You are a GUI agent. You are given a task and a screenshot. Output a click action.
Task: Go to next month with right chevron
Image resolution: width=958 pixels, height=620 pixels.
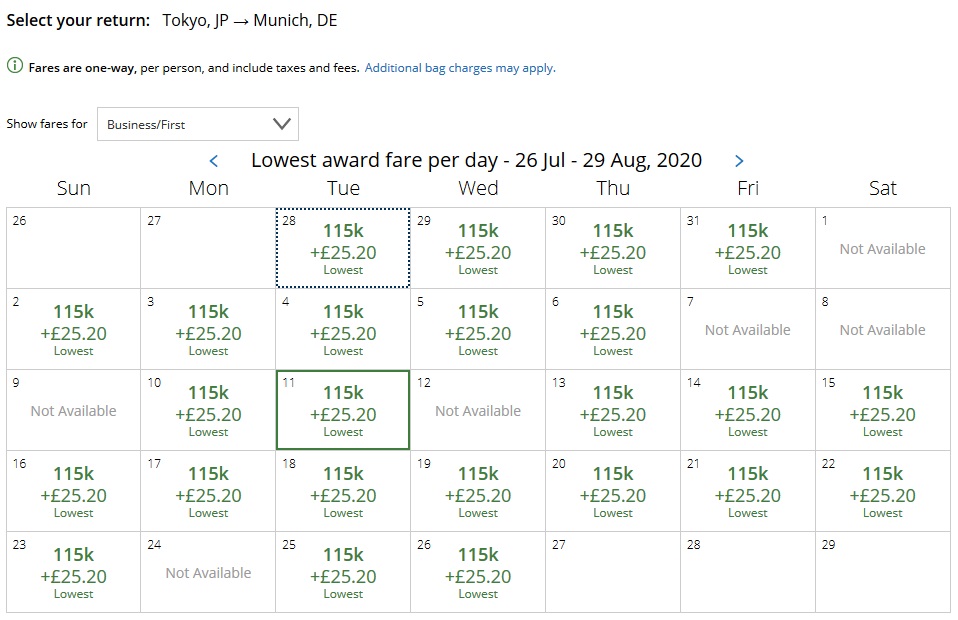click(739, 161)
